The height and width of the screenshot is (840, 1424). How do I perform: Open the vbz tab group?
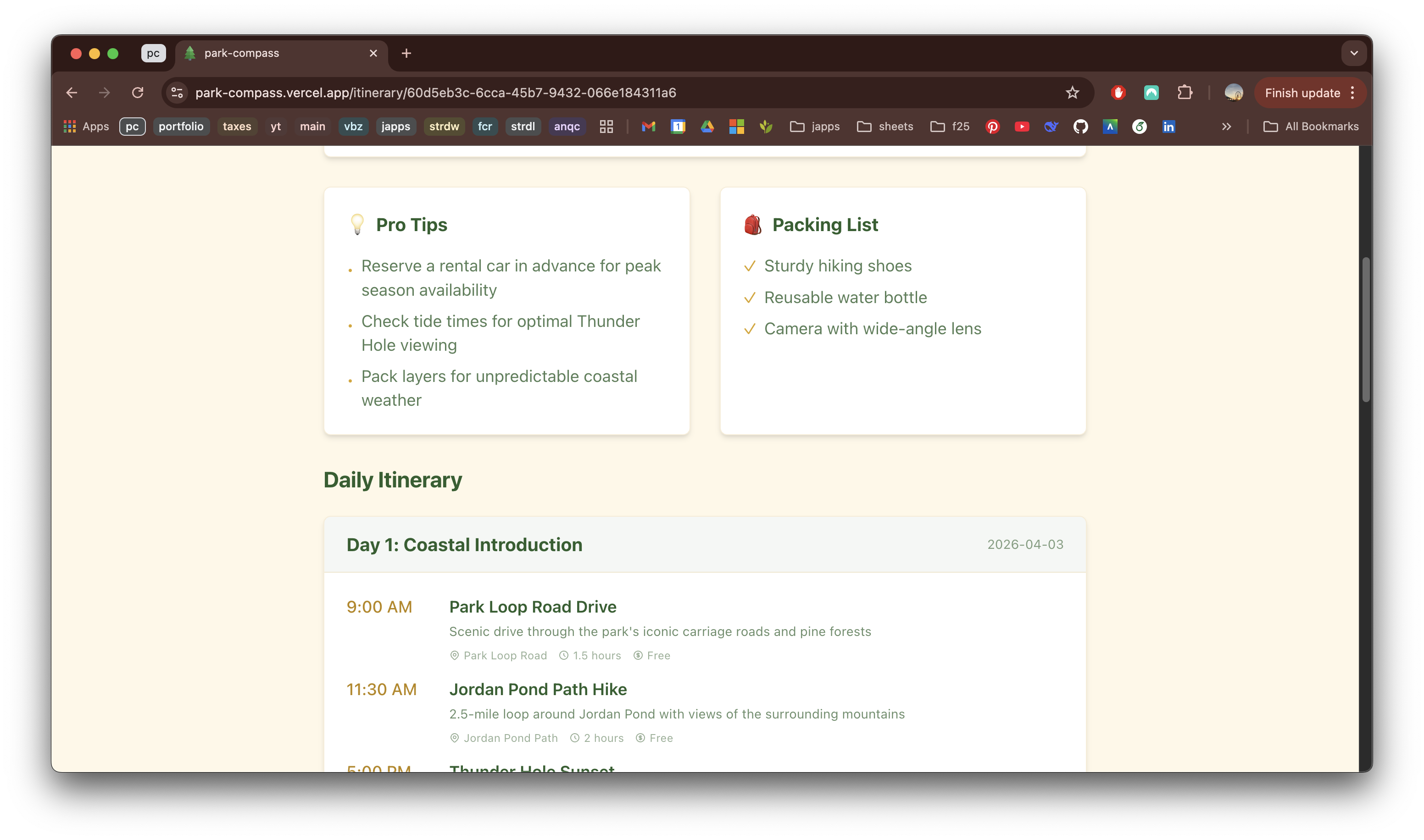coord(353,127)
